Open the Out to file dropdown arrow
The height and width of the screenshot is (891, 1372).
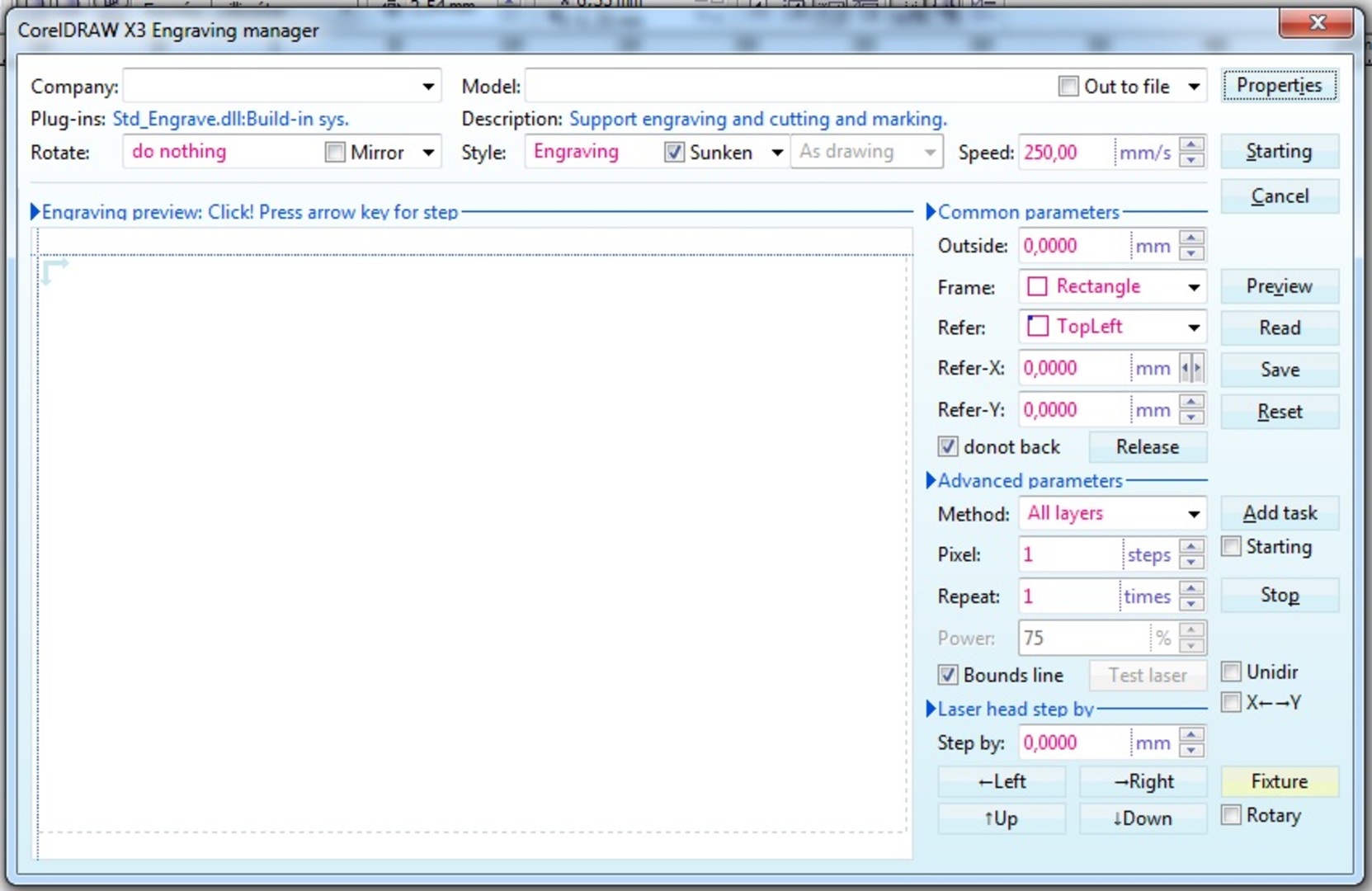point(1194,86)
